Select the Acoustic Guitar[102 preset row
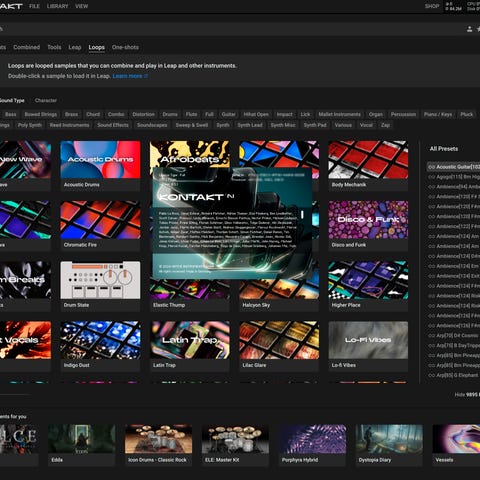 click(454, 167)
